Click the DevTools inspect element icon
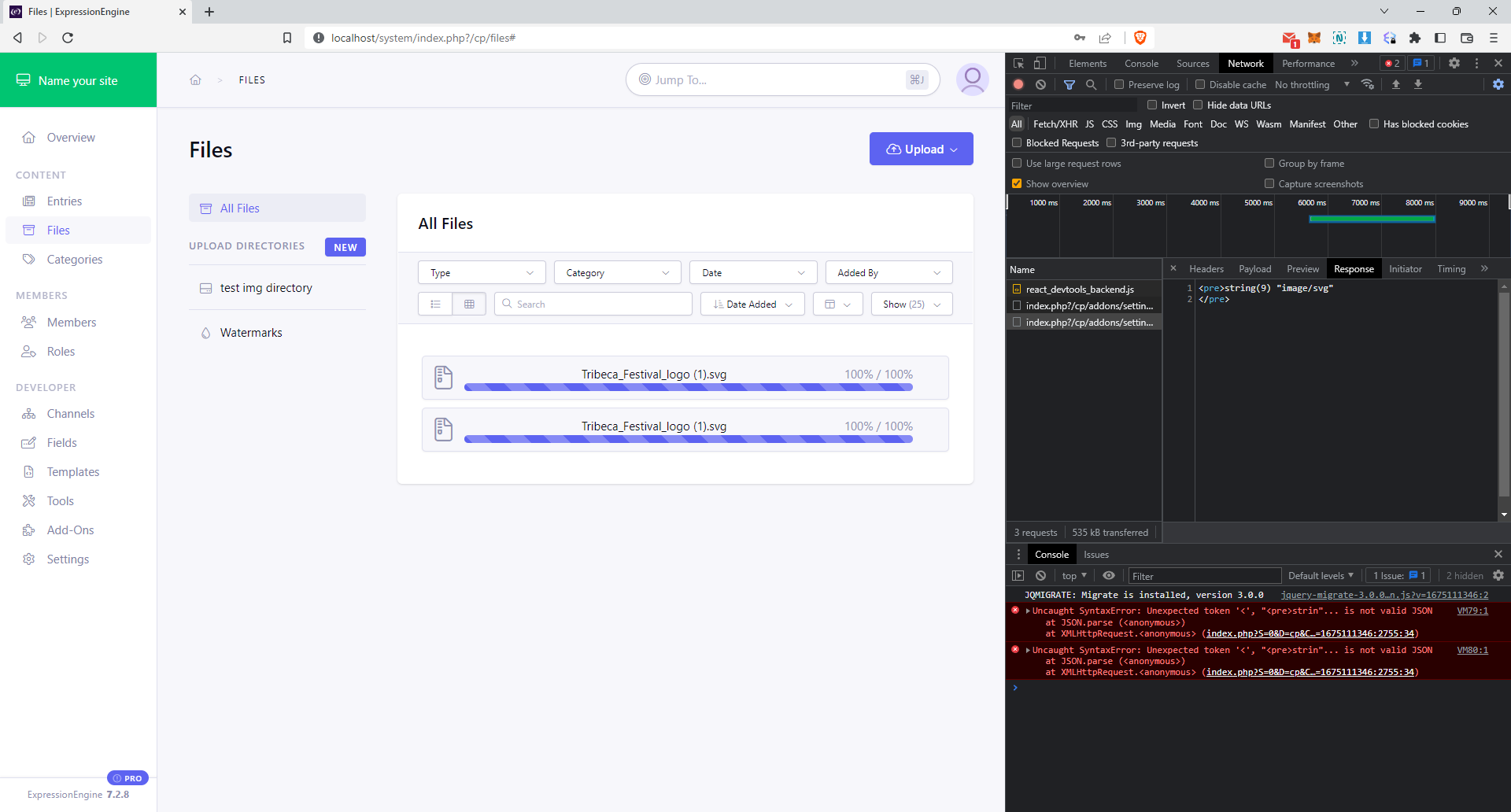This screenshot has width=1511, height=812. click(1018, 63)
